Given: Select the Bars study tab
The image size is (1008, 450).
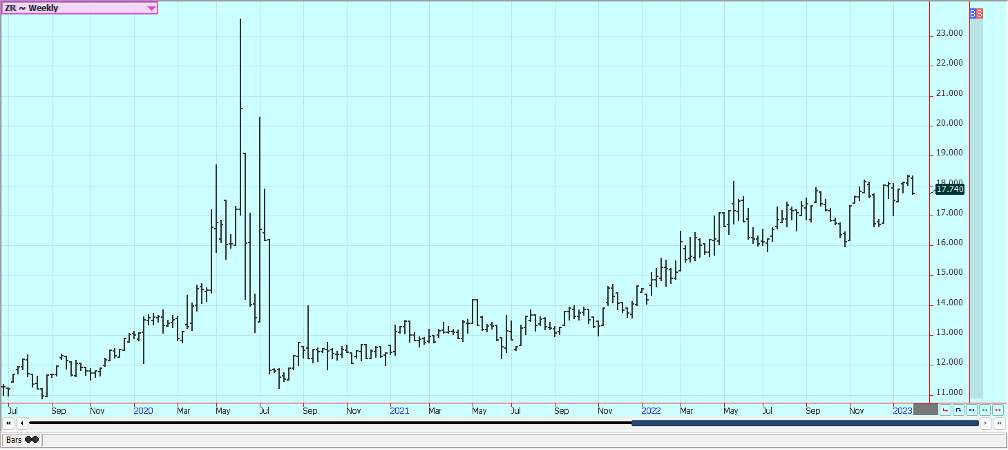Looking at the screenshot, I should pos(21,440).
